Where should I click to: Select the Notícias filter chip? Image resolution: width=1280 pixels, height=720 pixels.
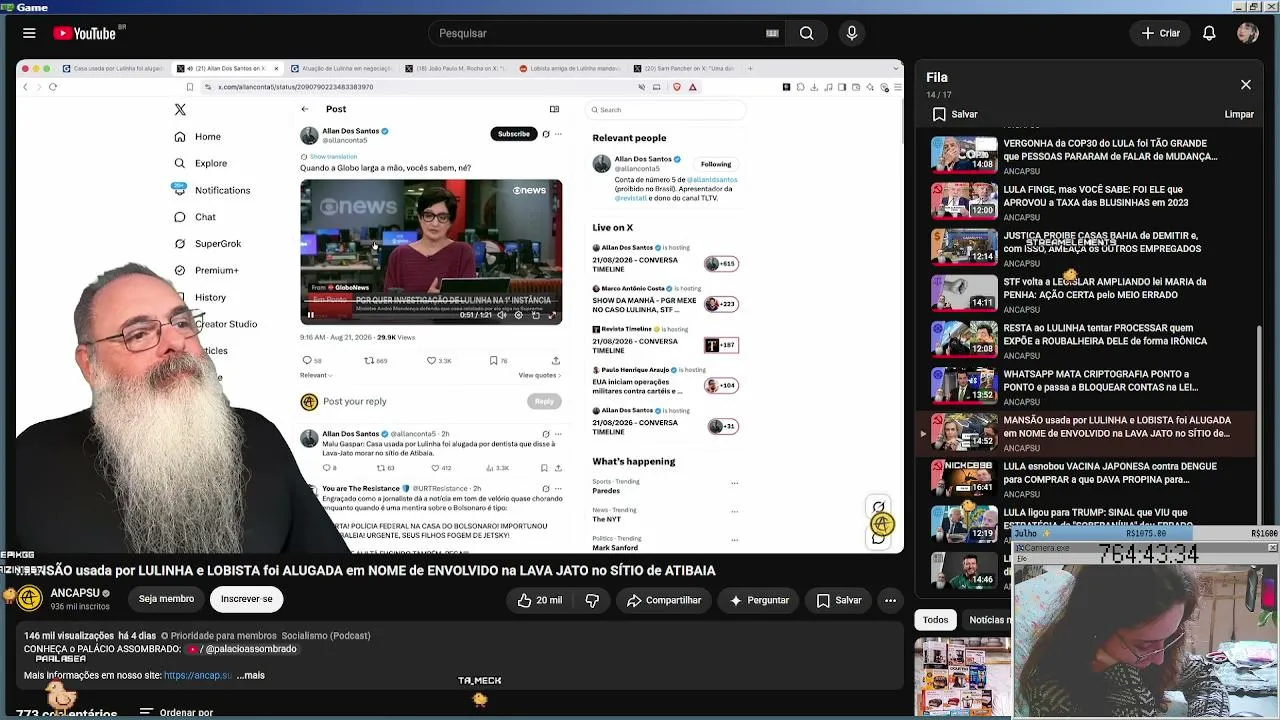988,620
